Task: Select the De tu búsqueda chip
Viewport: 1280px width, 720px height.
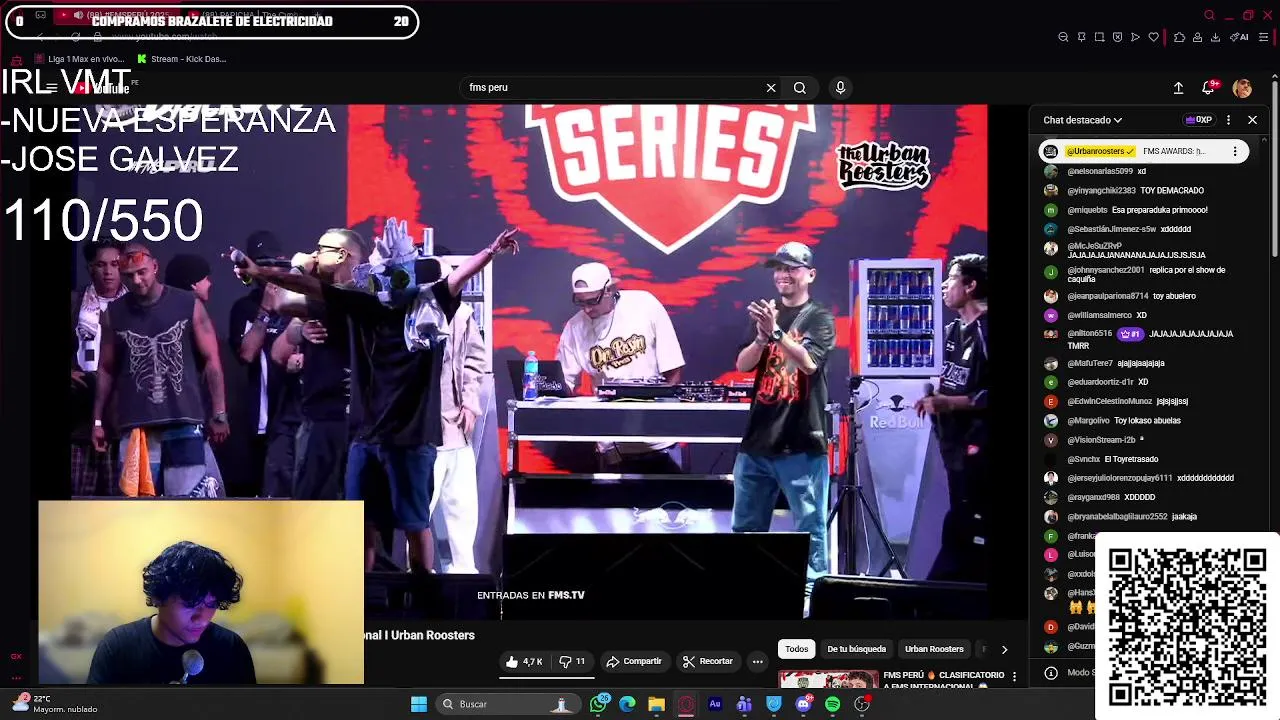Action: (856, 649)
